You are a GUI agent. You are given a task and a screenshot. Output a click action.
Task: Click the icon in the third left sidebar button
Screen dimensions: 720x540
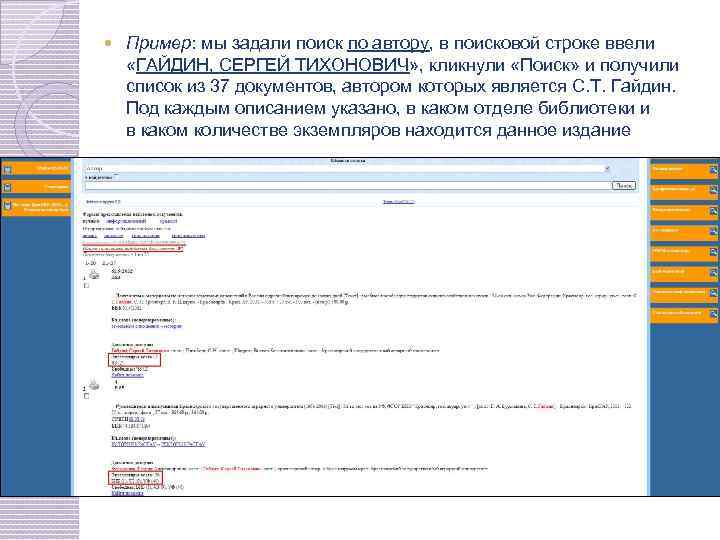point(7,206)
